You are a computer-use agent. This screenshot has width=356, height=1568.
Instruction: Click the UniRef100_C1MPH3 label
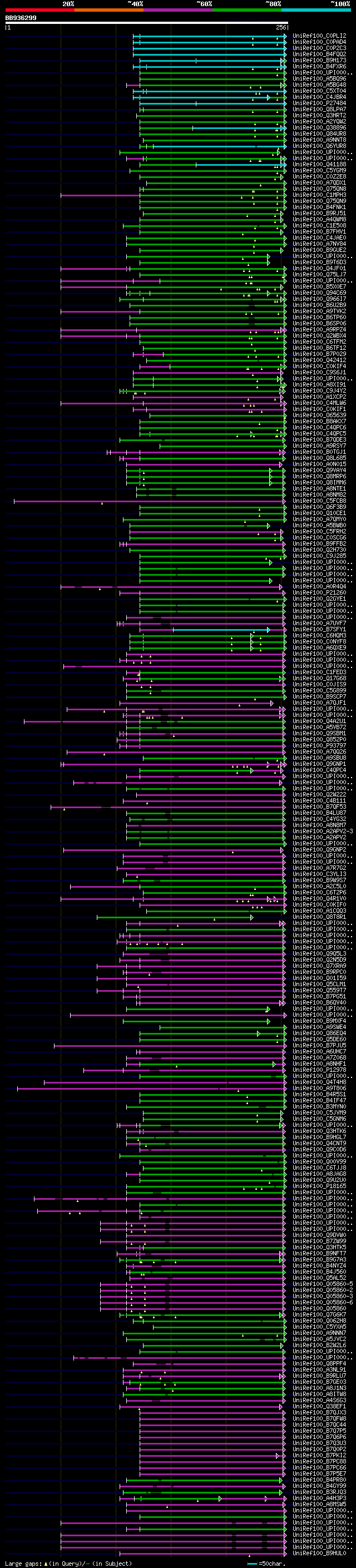click(319, 195)
